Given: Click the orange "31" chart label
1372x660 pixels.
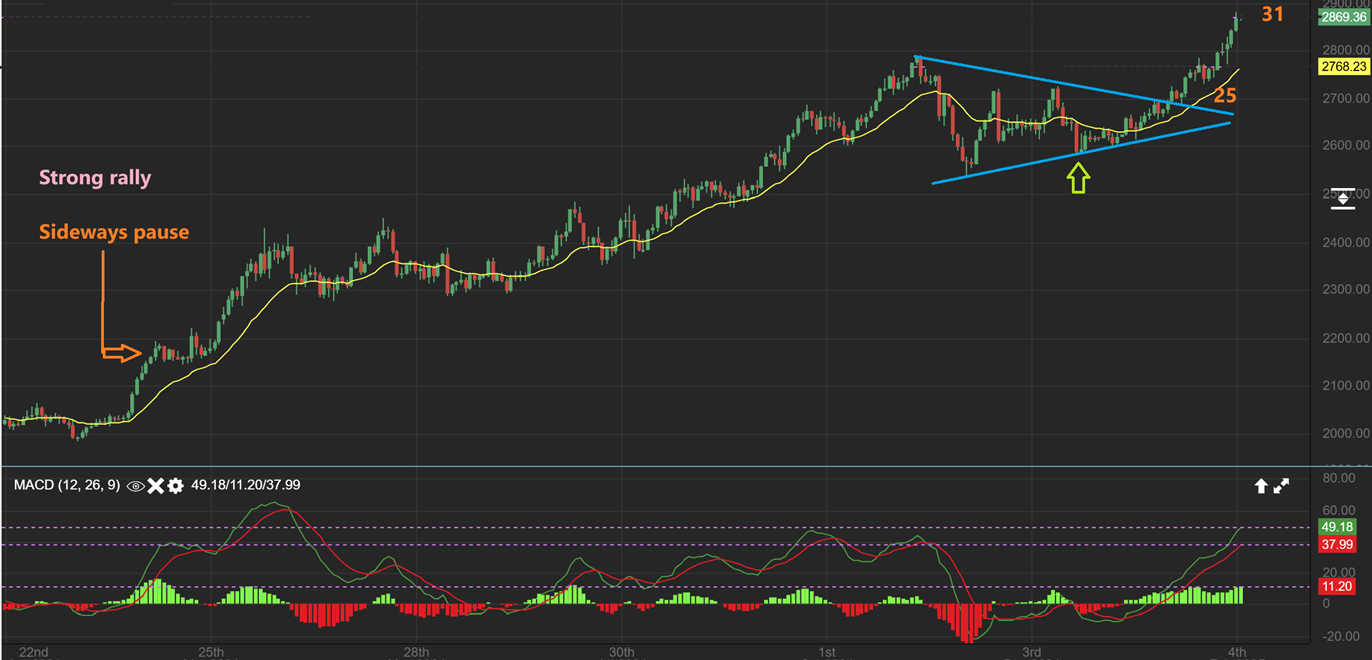Looking at the screenshot, I should (1272, 15).
